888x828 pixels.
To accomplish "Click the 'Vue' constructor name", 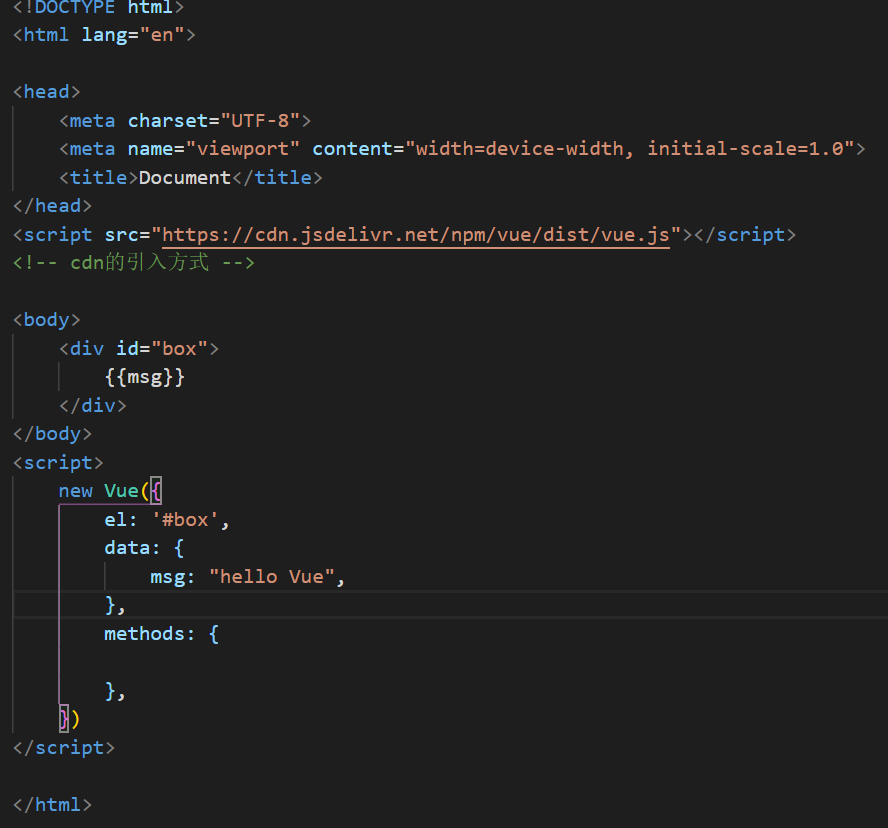I will [x=121, y=490].
